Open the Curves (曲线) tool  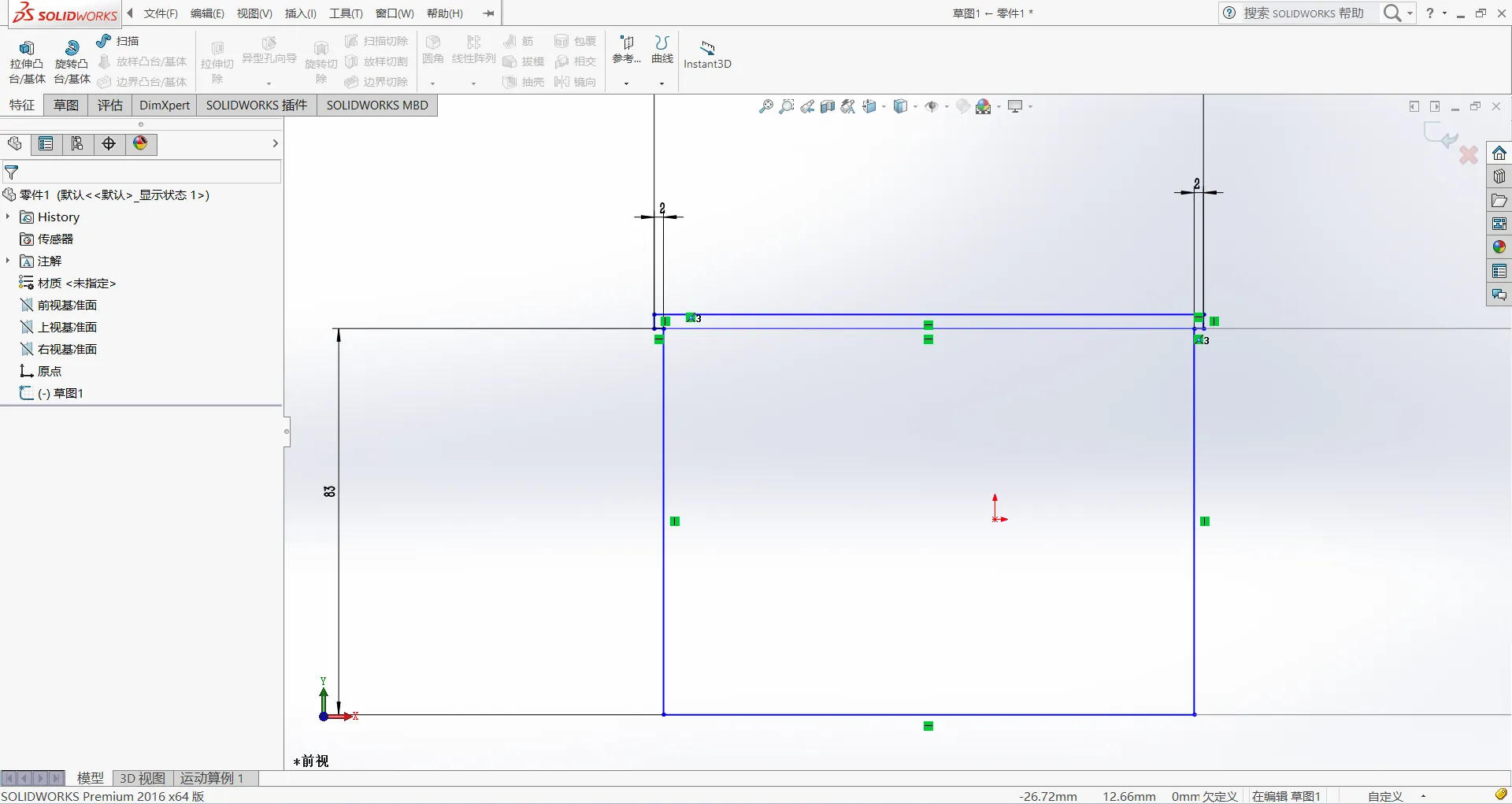click(x=662, y=51)
